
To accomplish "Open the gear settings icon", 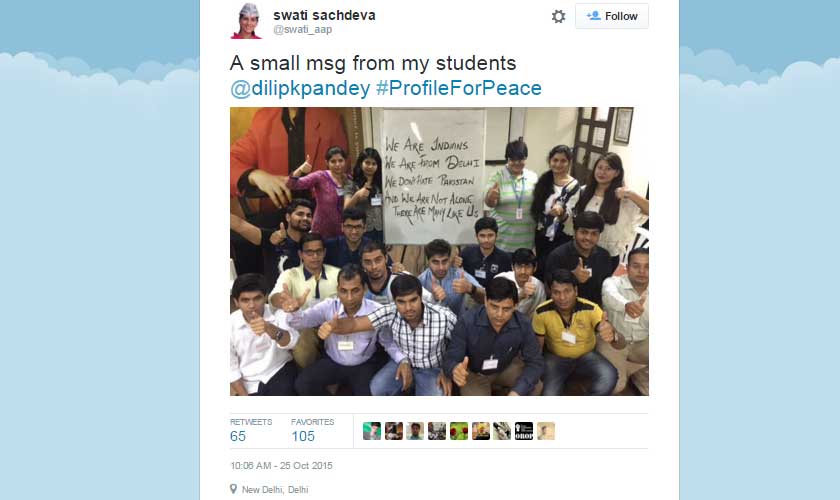I will click(x=558, y=16).
